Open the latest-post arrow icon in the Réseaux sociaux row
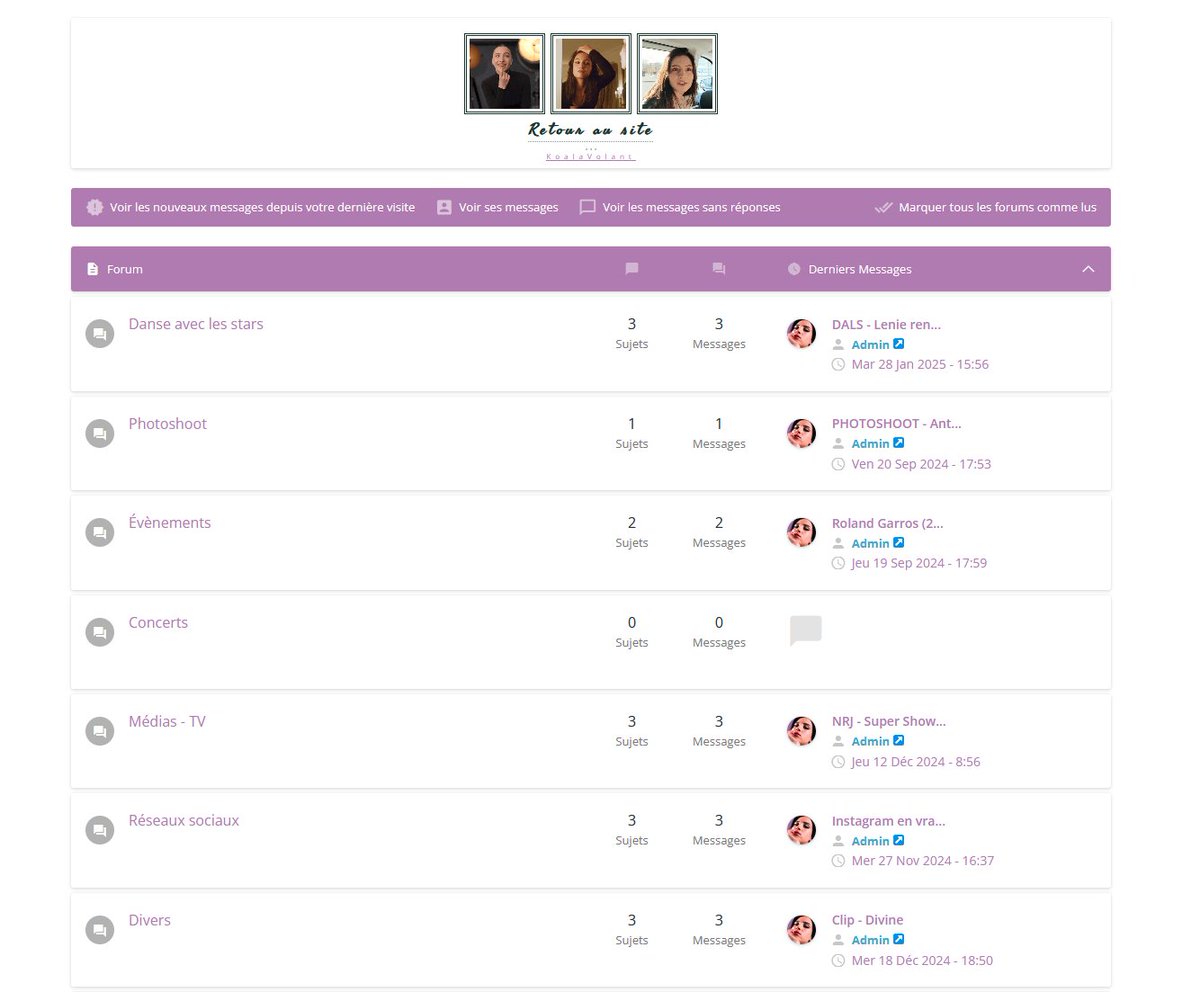This screenshot has height=992, width=1200. [x=898, y=840]
